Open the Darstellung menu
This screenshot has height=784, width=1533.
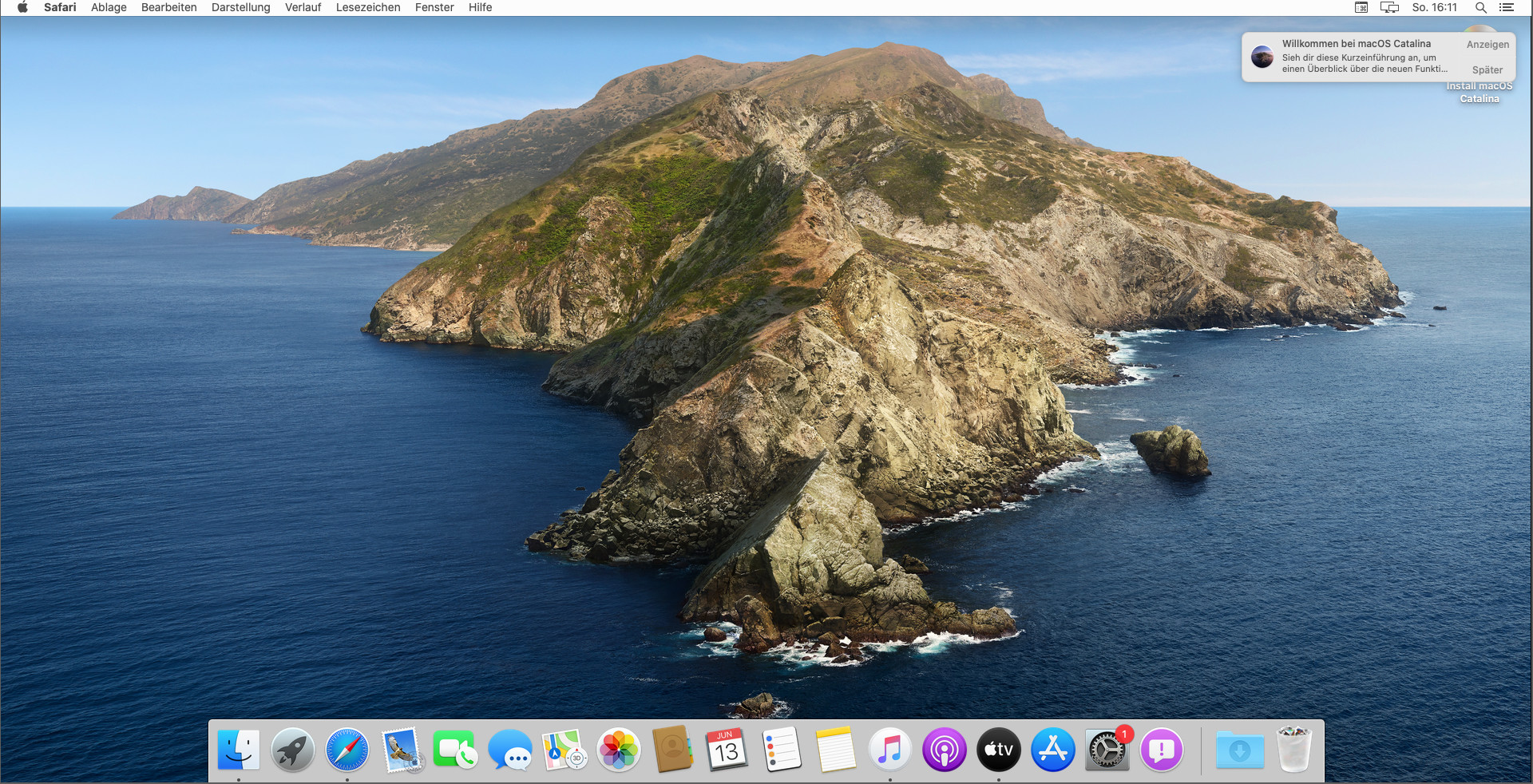pyautogui.click(x=241, y=7)
